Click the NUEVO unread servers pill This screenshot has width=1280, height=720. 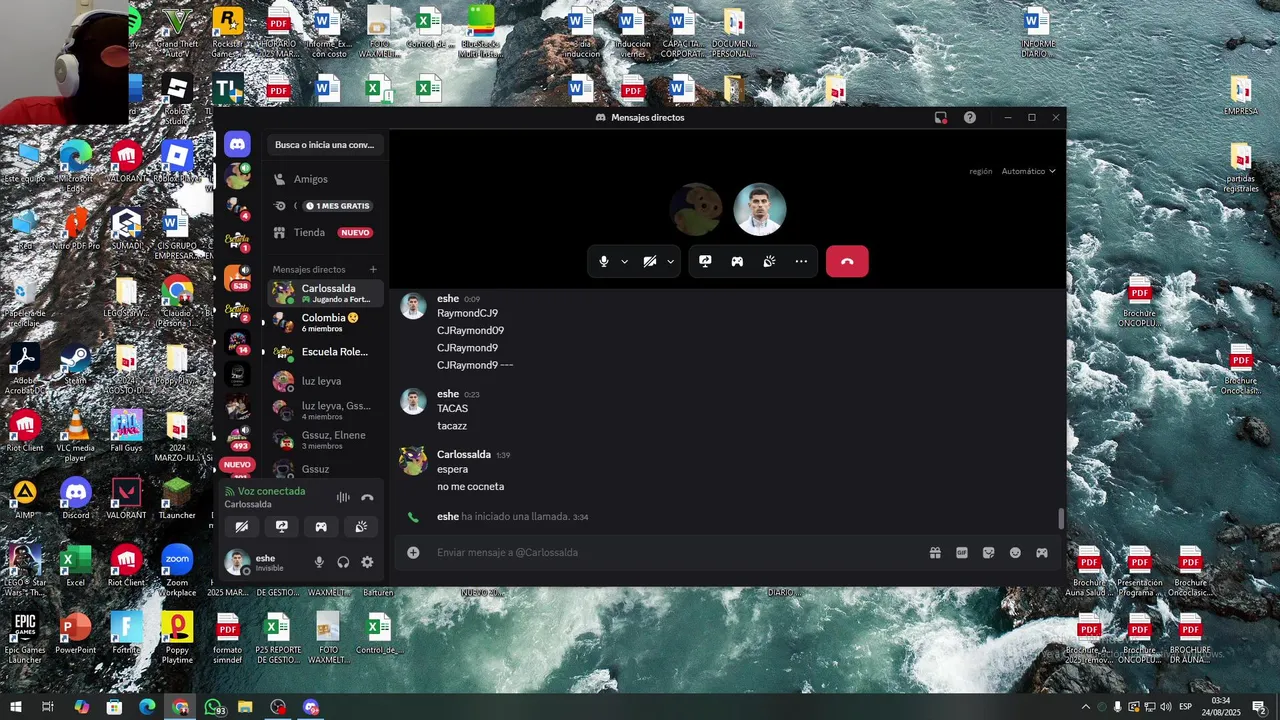237,465
